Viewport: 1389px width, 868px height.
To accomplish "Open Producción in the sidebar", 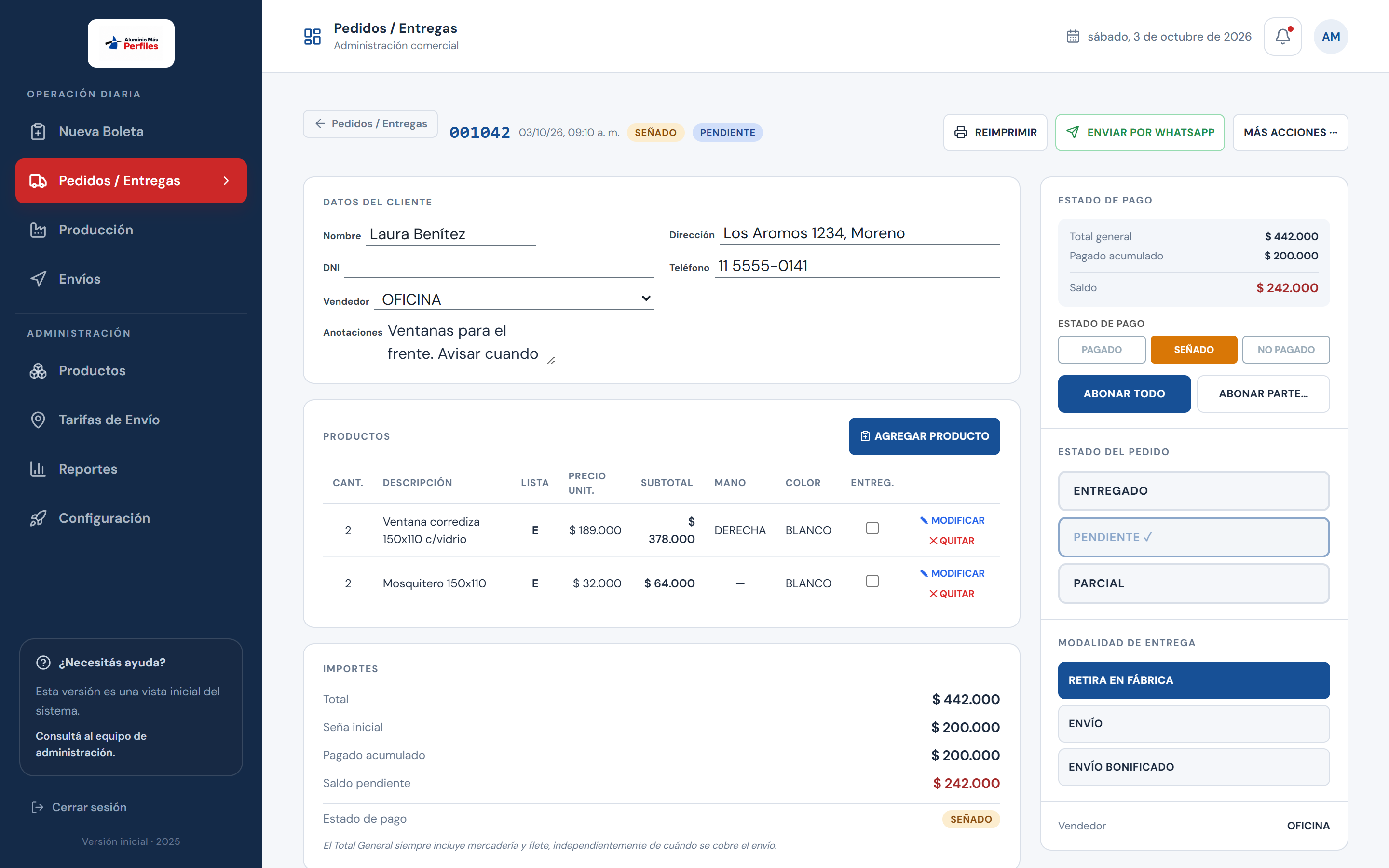I will 131,230.
